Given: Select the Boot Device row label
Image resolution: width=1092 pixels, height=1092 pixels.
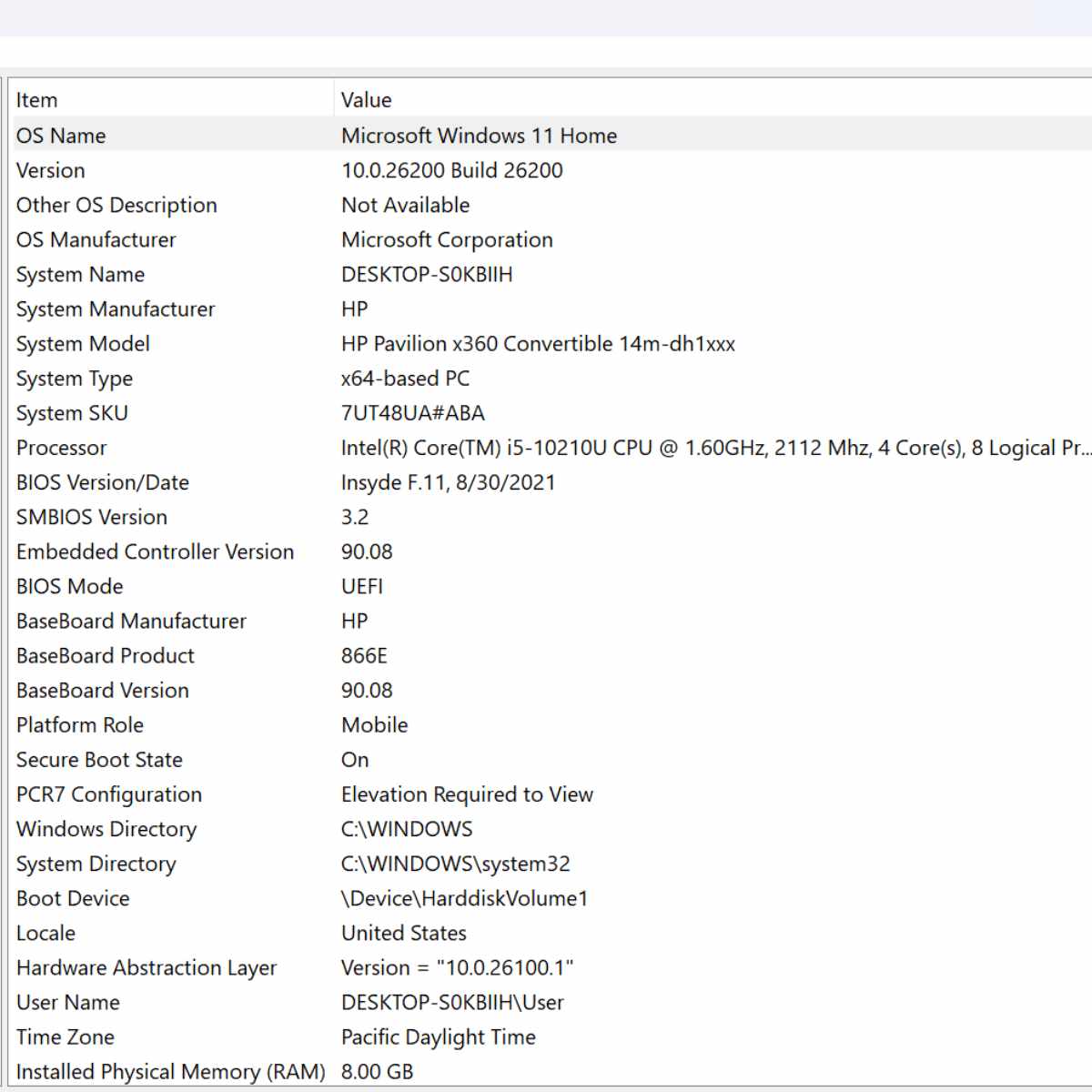Looking at the screenshot, I should 73,898.
